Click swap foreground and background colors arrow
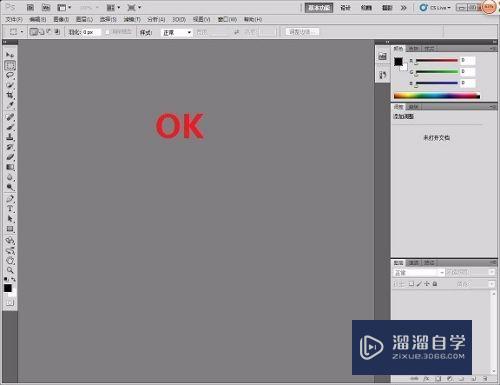500x385 pixels. click(x=13, y=279)
